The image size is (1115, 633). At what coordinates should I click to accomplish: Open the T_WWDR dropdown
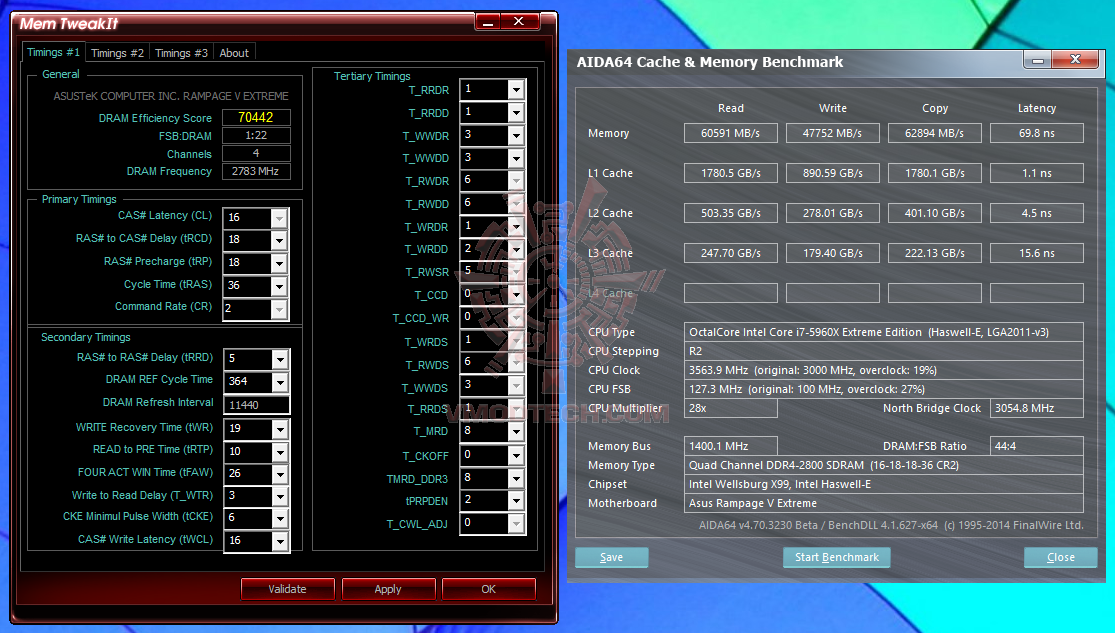click(516, 135)
